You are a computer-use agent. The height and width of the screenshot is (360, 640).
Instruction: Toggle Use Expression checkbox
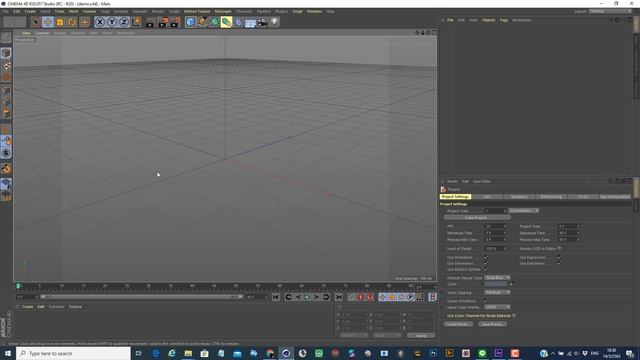[x=559, y=258]
